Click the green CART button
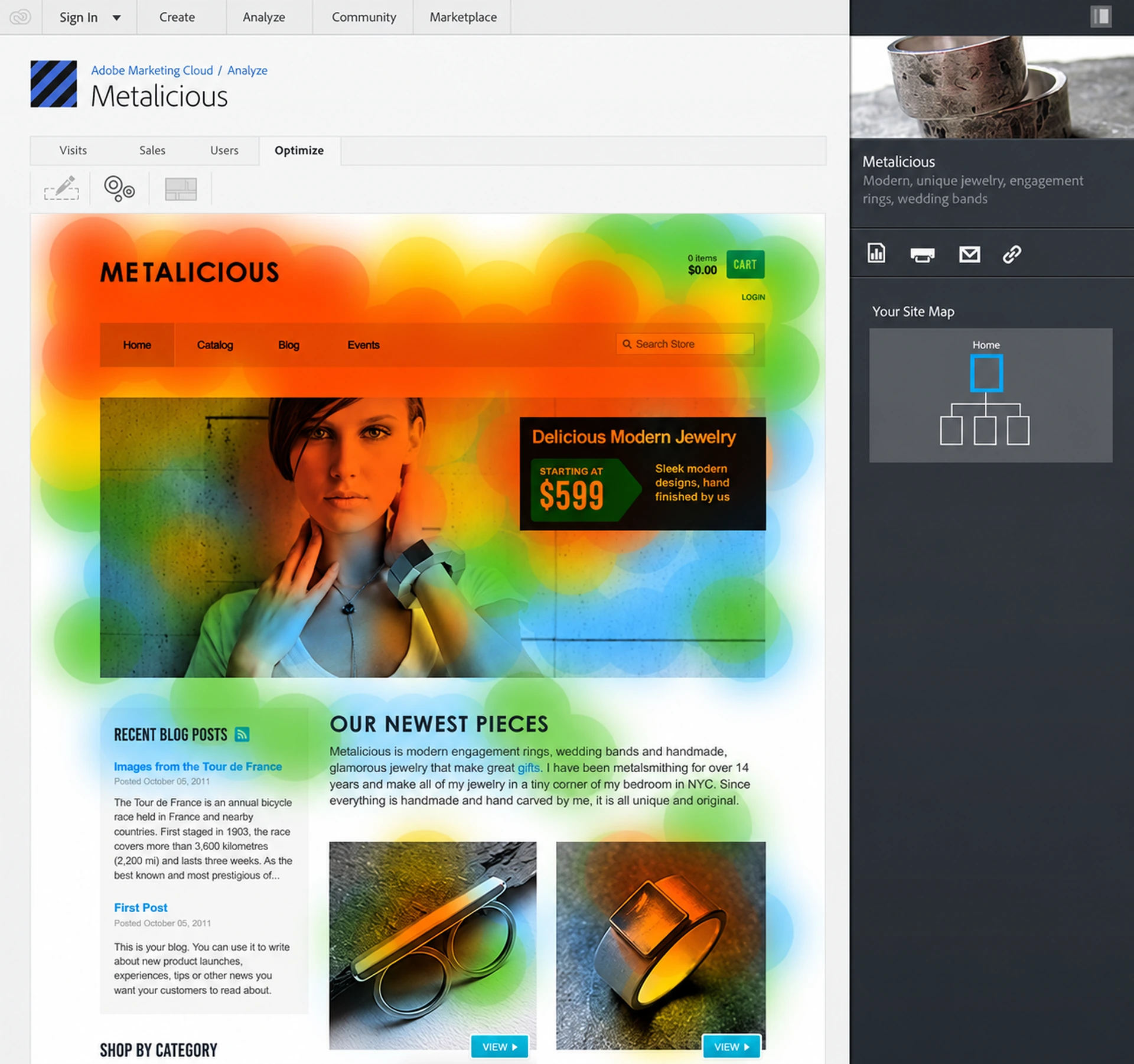This screenshot has height=1064, width=1134. tap(745, 265)
